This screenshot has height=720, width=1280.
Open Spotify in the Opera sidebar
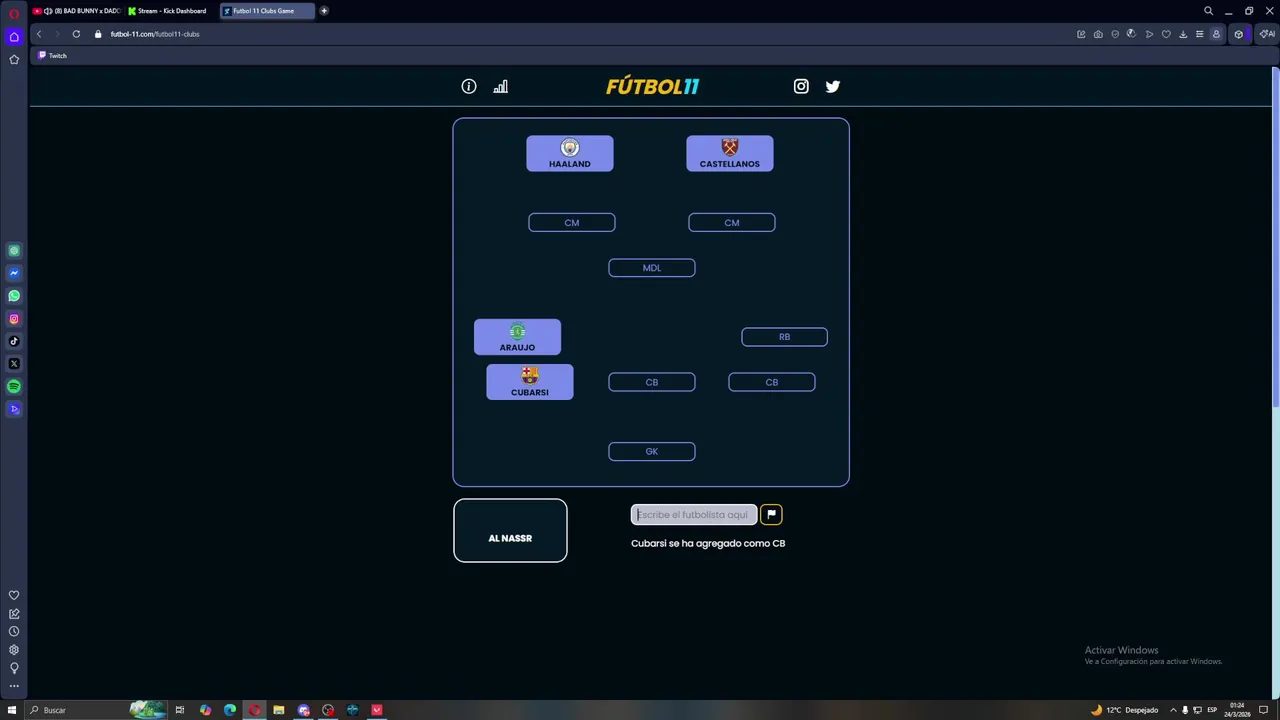pyautogui.click(x=14, y=386)
